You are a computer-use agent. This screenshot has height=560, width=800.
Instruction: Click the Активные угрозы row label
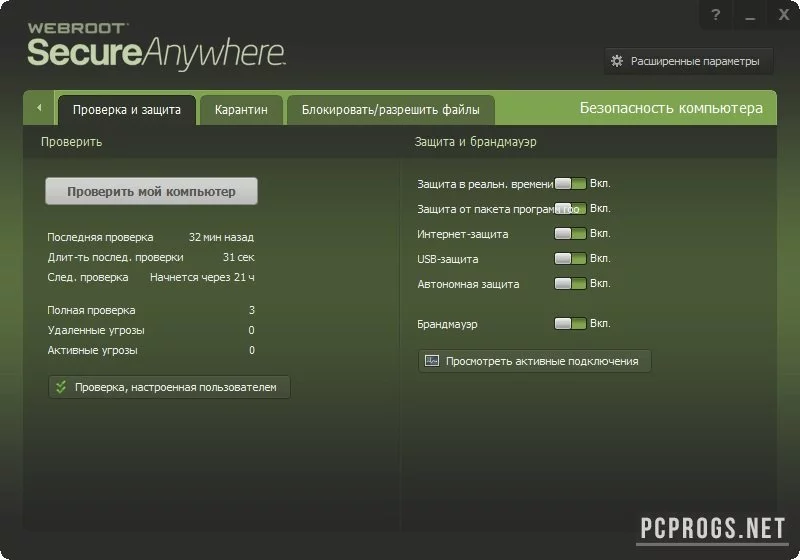(92, 350)
